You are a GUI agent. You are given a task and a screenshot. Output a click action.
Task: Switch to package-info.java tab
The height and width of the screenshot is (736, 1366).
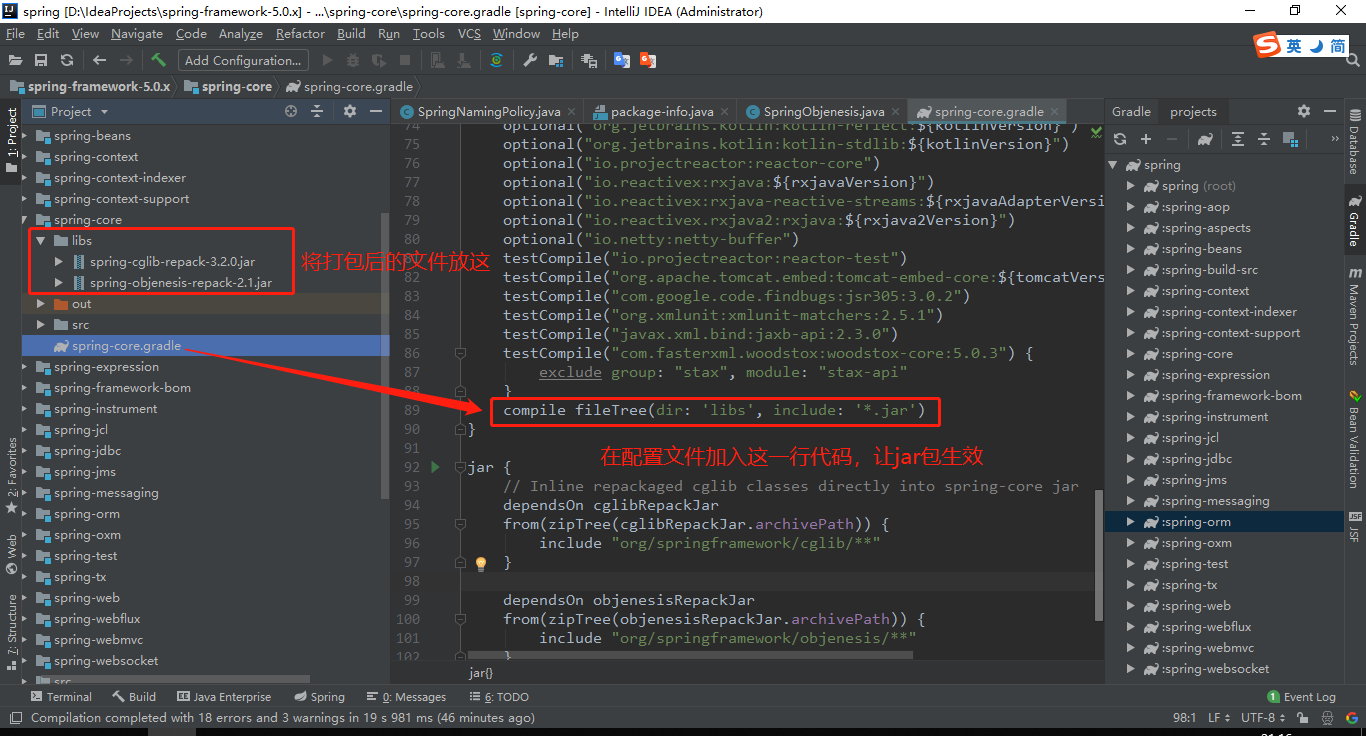pos(662,112)
